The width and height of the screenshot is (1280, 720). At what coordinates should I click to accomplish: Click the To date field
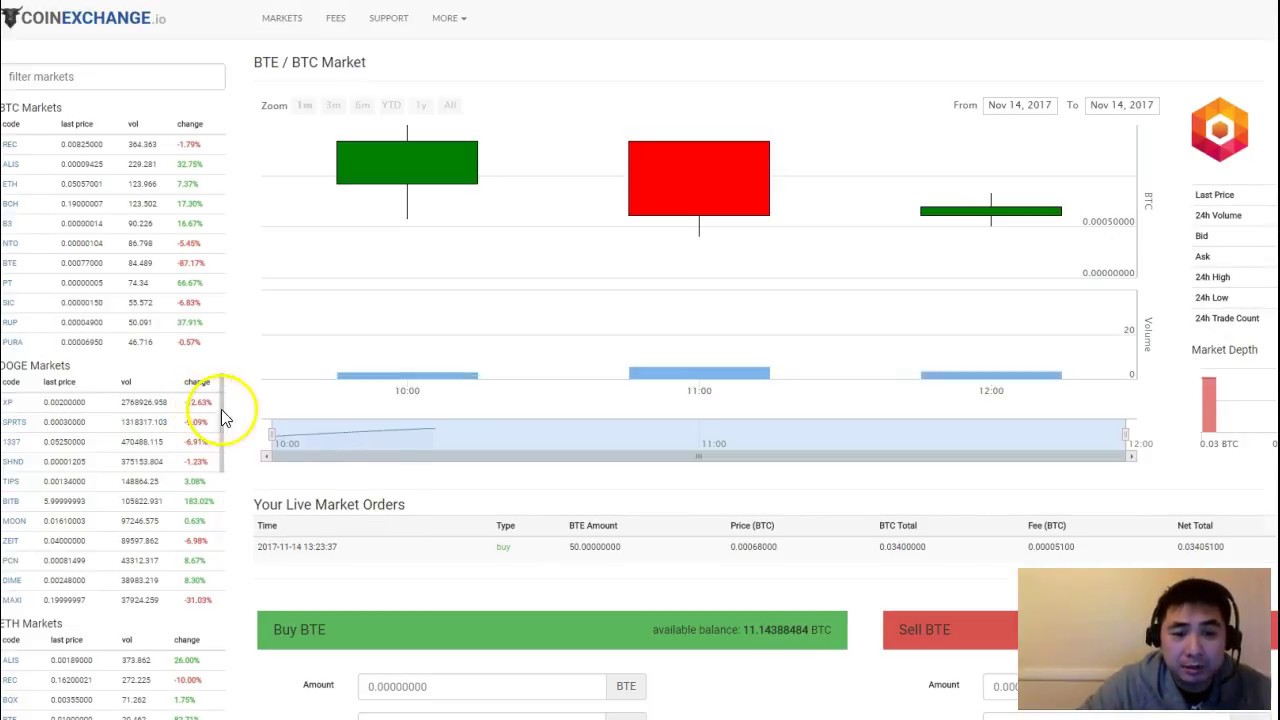[1121, 105]
